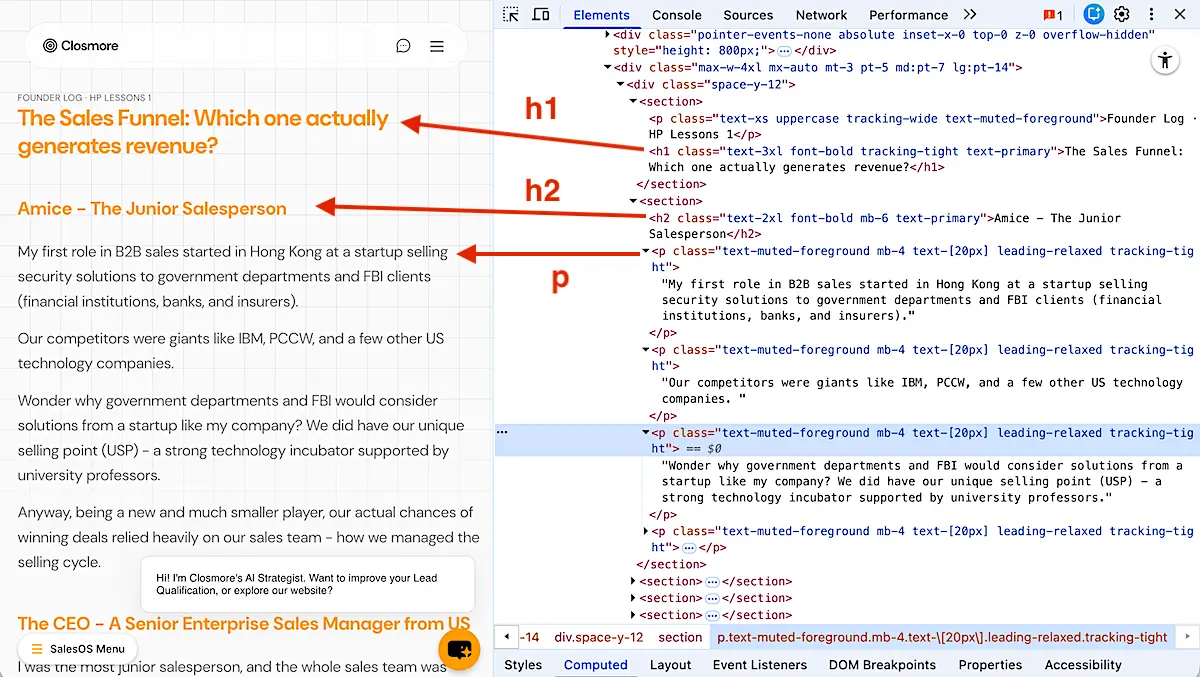1200x677 pixels.
Task: Open the DevTools three-dot customize menu
Action: (x=1151, y=15)
